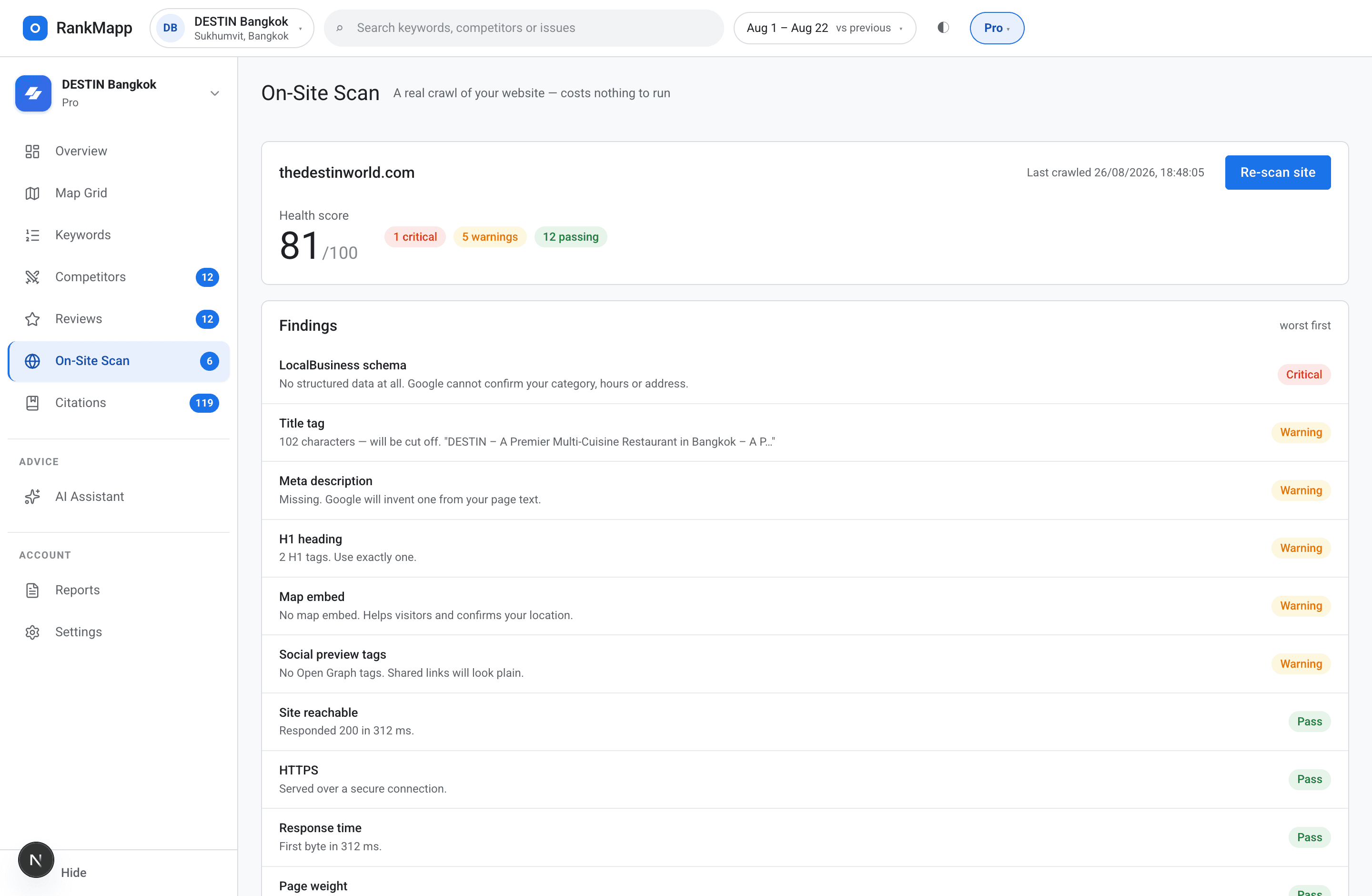
Task: Open the Pro plan dropdown
Action: point(997,28)
